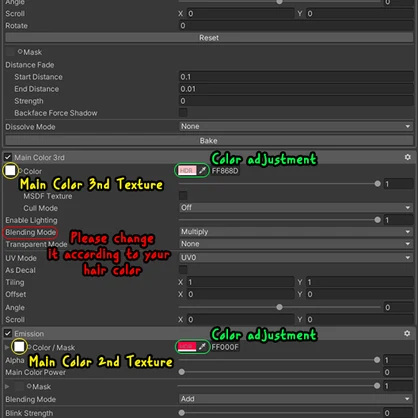Click the Scroll X field above Rotate

240,14
